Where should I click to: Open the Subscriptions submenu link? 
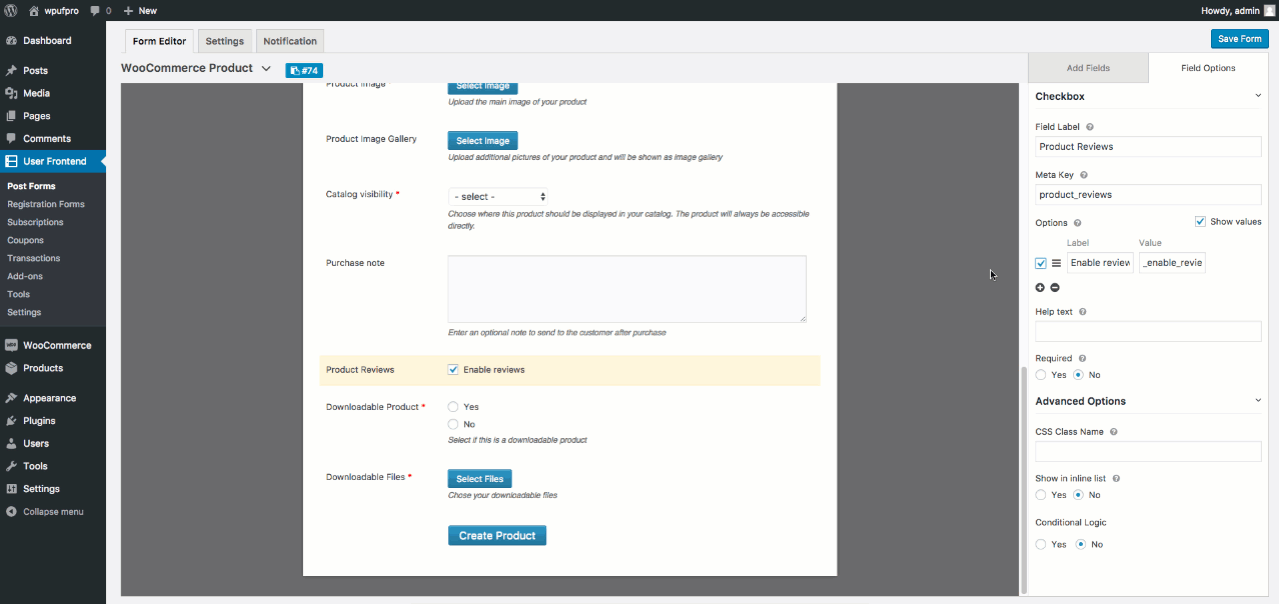point(35,222)
